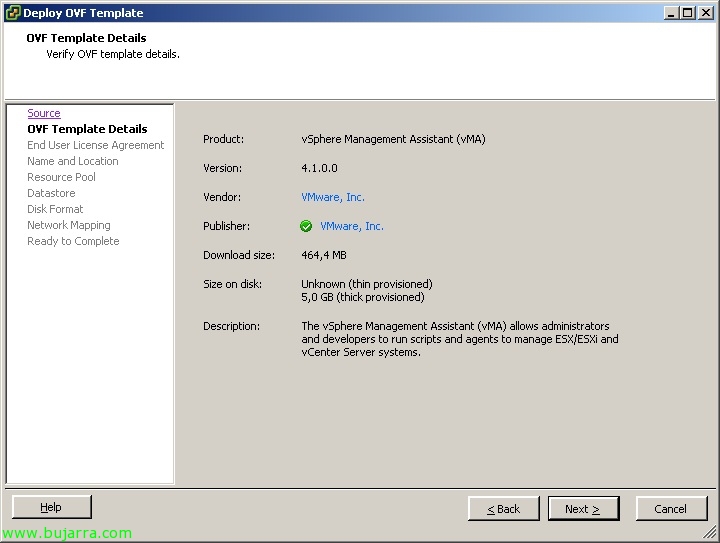
Task: Select the Datastore wizard step
Action: 51,193
